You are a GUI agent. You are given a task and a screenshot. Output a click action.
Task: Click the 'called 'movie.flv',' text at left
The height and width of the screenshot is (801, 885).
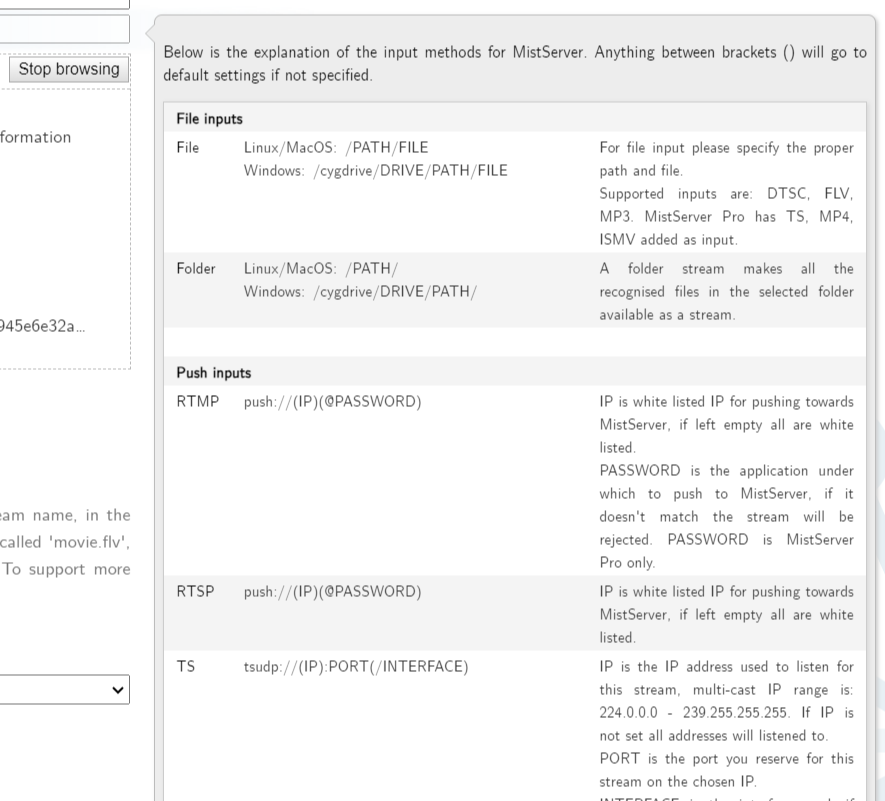(65, 542)
